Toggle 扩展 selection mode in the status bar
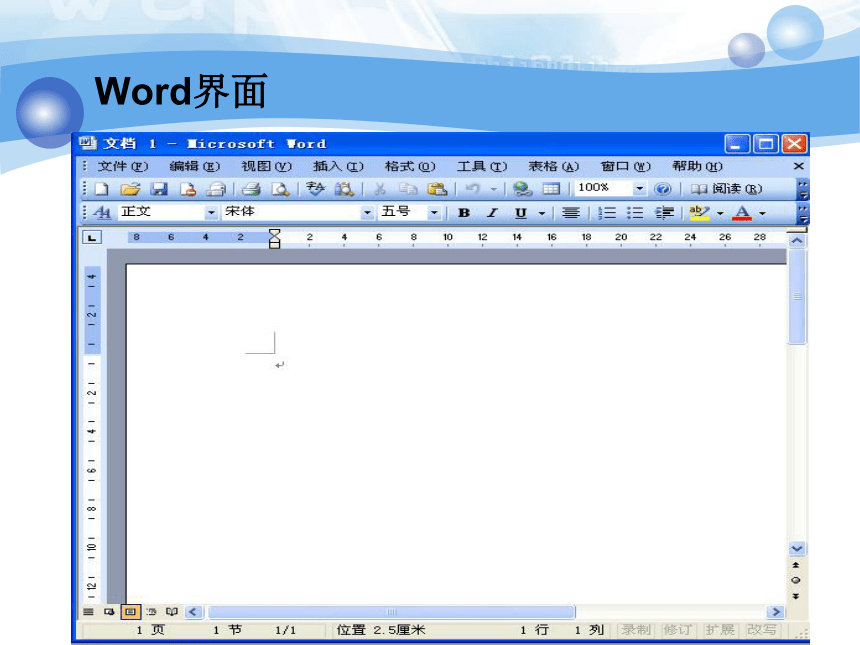 click(x=720, y=630)
